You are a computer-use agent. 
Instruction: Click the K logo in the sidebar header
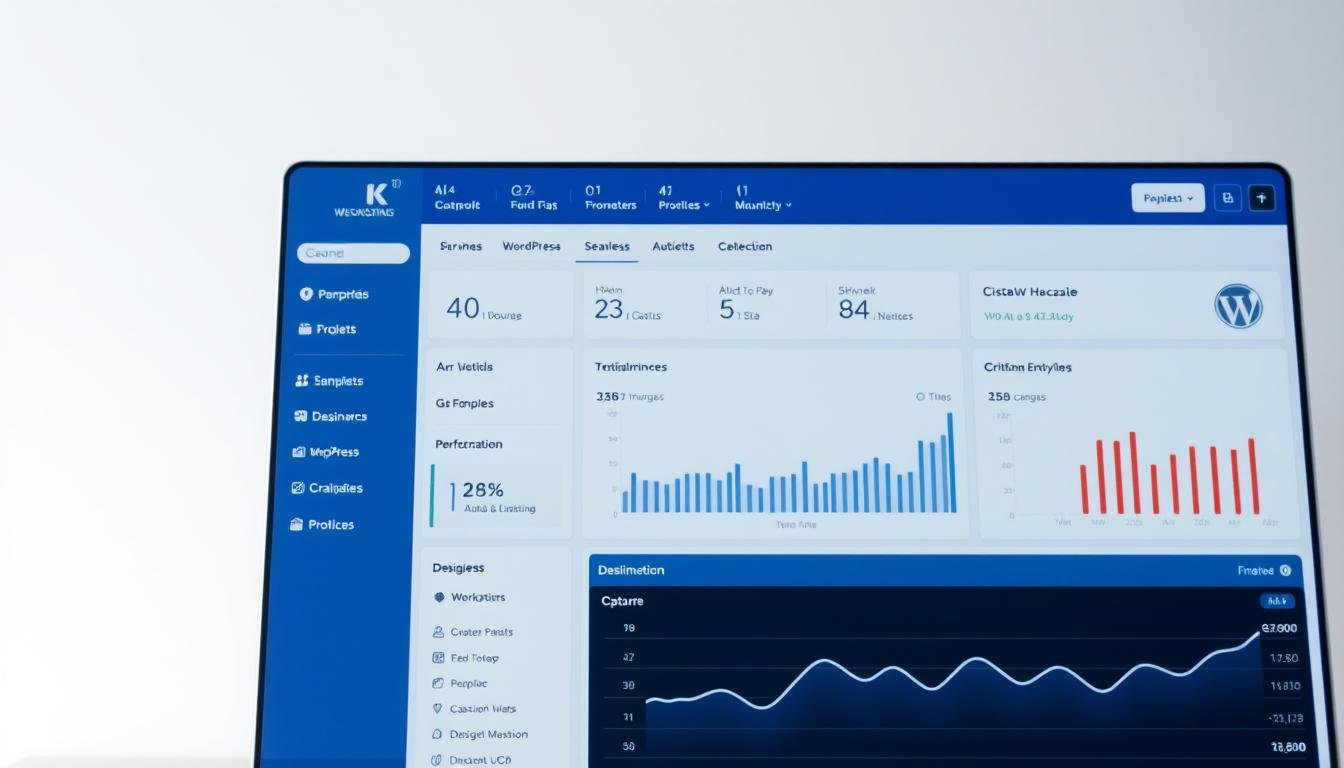[x=377, y=193]
